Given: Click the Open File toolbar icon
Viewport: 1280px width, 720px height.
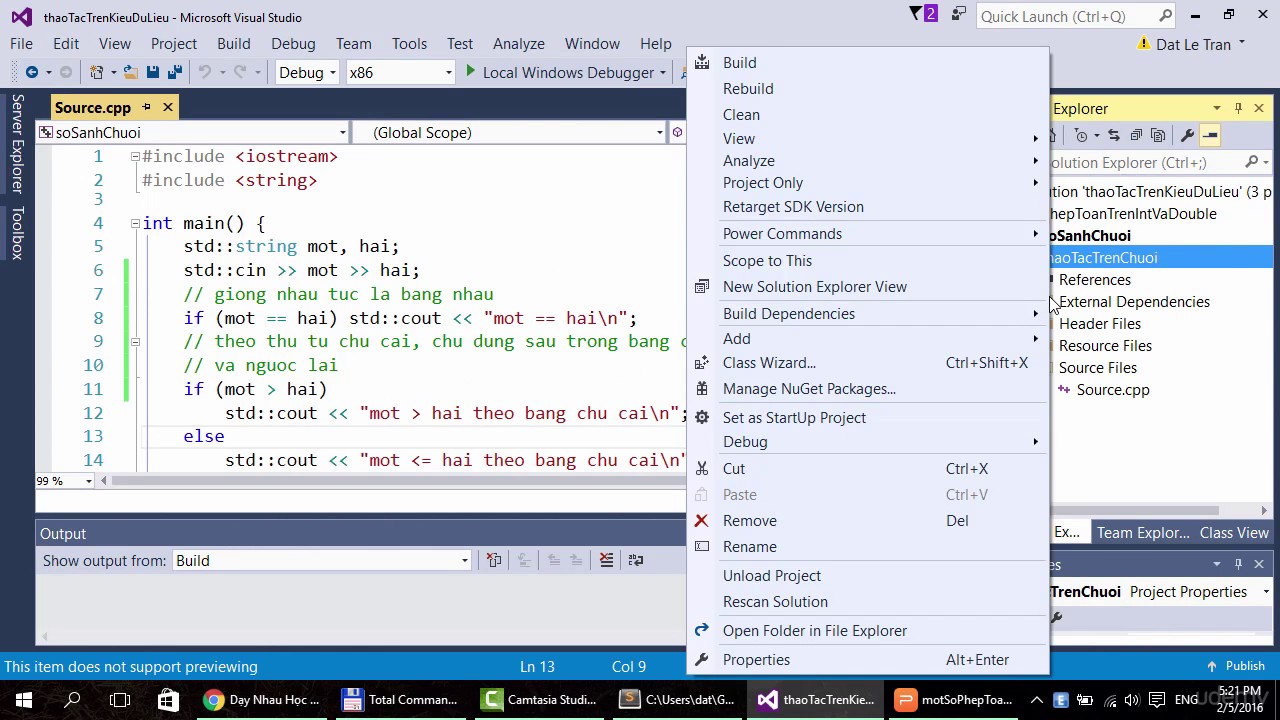Looking at the screenshot, I should [x=130, y=72].
